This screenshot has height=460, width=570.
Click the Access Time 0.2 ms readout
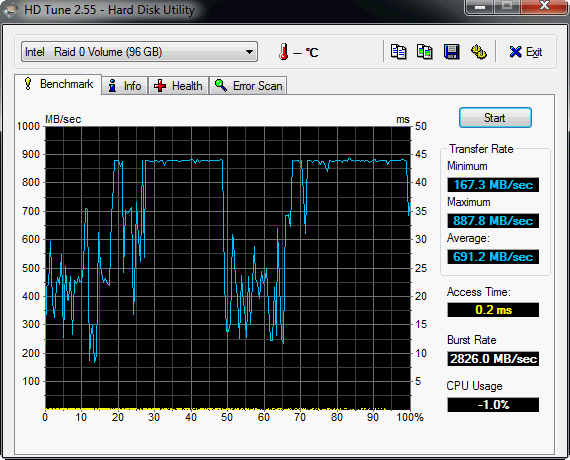point(493,310)
